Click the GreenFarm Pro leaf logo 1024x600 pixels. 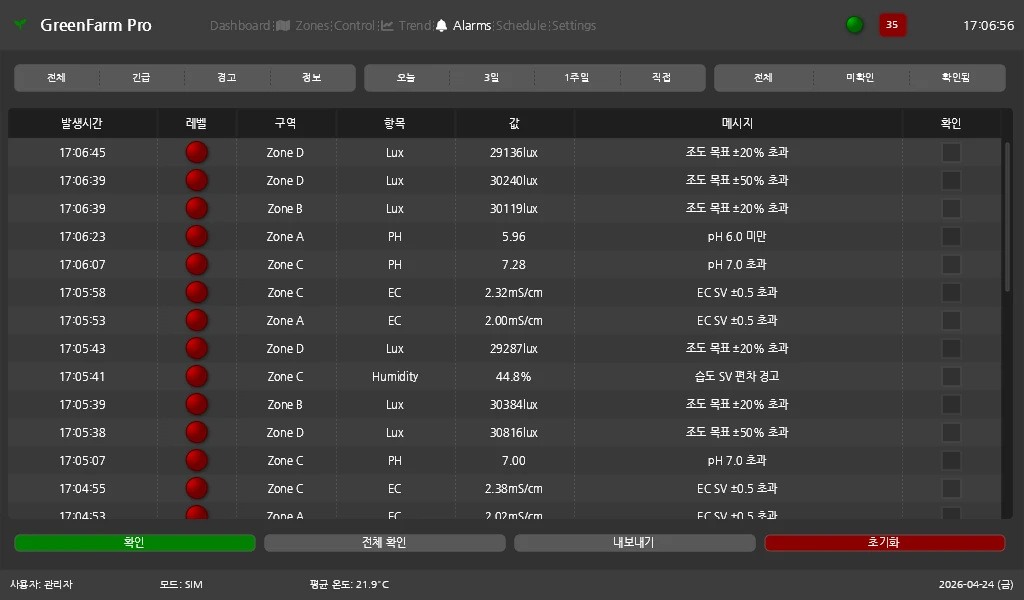pyautogui.click(x=19, y=25)
